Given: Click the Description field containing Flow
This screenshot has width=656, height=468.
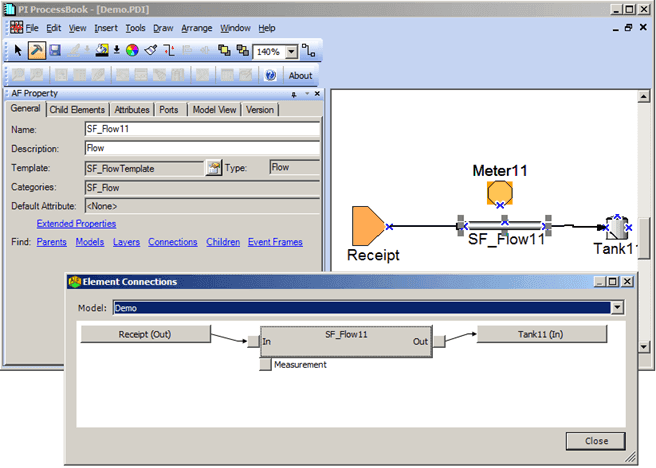Looking at the screenshot, I should pyautogui.click(x=202, y=148).
